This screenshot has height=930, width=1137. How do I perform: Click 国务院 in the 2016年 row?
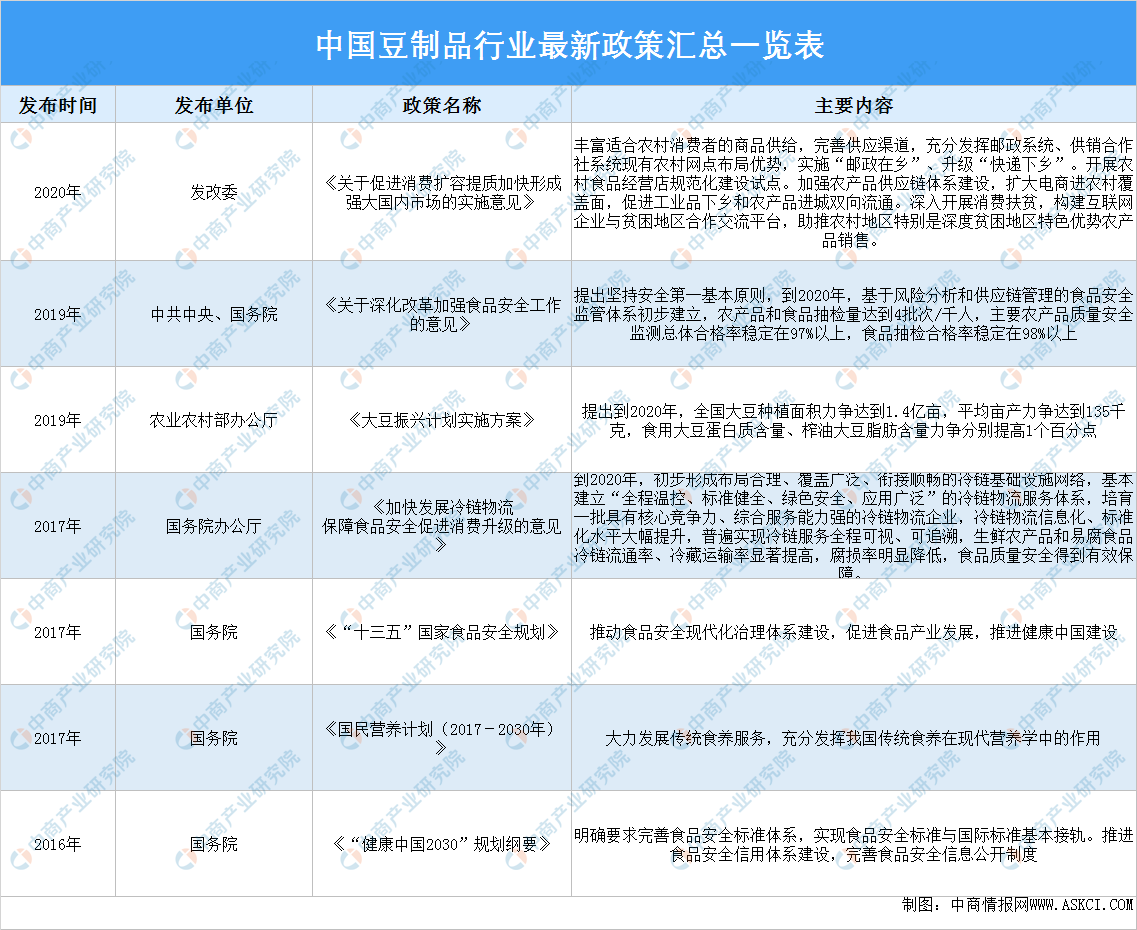[x=214, y=844]
